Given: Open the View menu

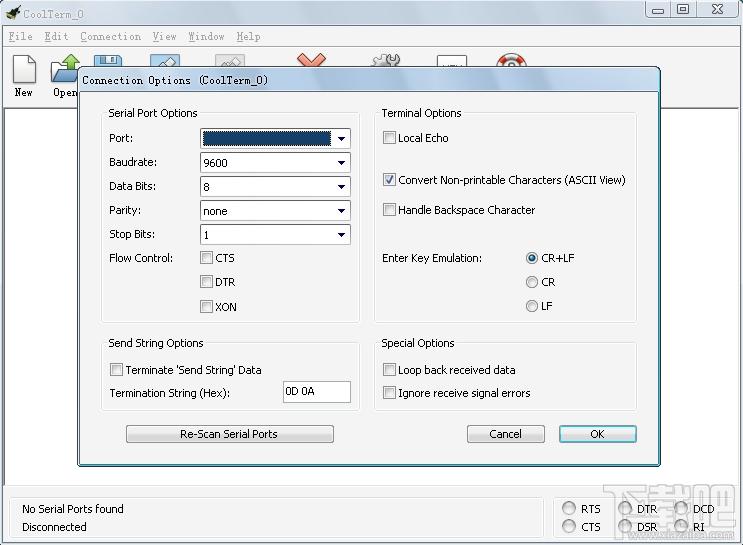Looking at the screenshot, I should 164,36.
